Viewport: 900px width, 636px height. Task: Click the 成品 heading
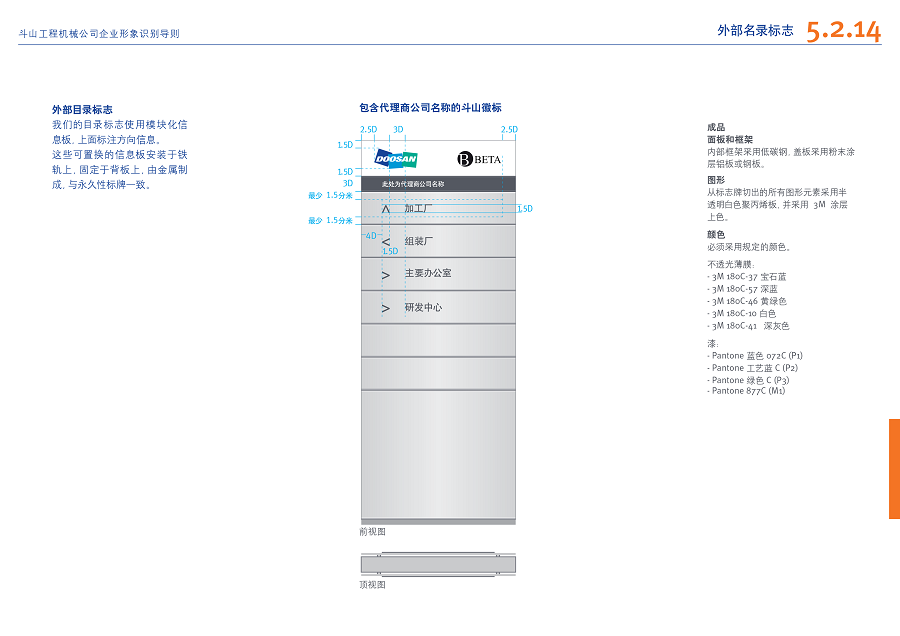(716, 127)
